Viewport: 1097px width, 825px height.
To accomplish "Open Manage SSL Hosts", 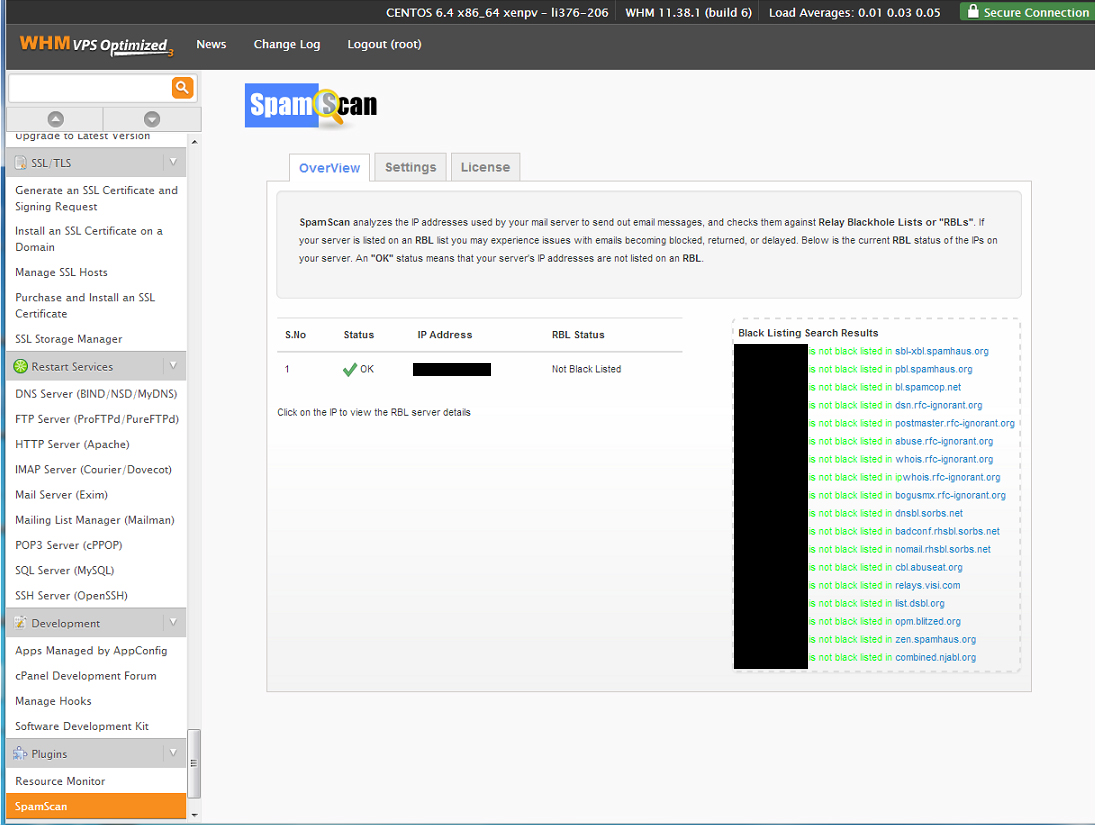I will (62, 272).
